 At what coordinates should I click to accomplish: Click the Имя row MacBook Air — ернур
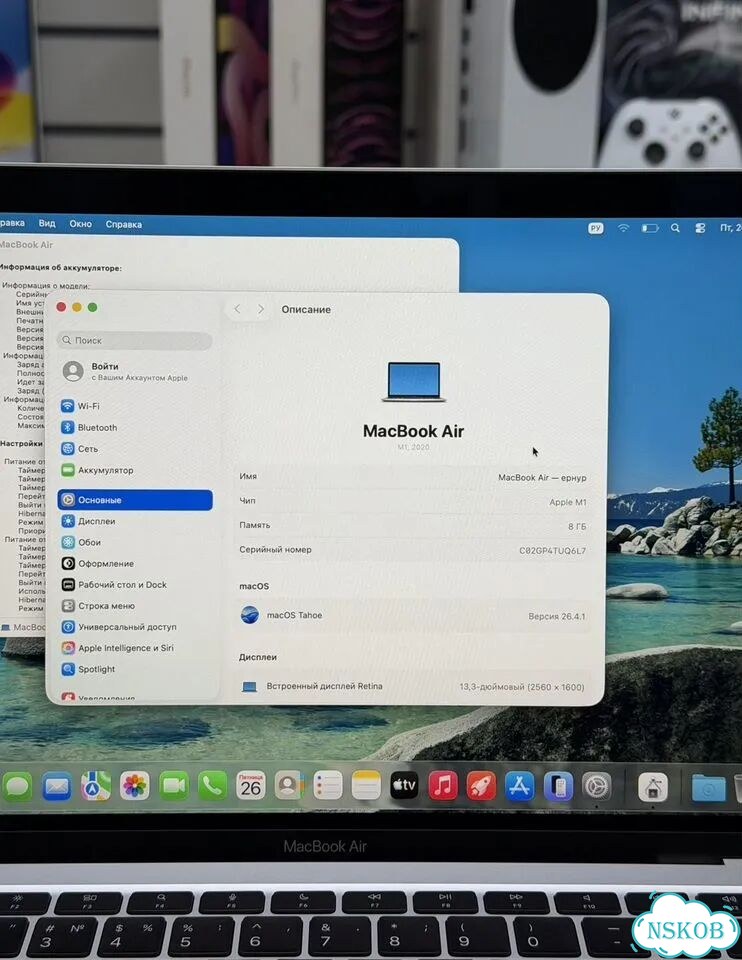pos(413,477)
